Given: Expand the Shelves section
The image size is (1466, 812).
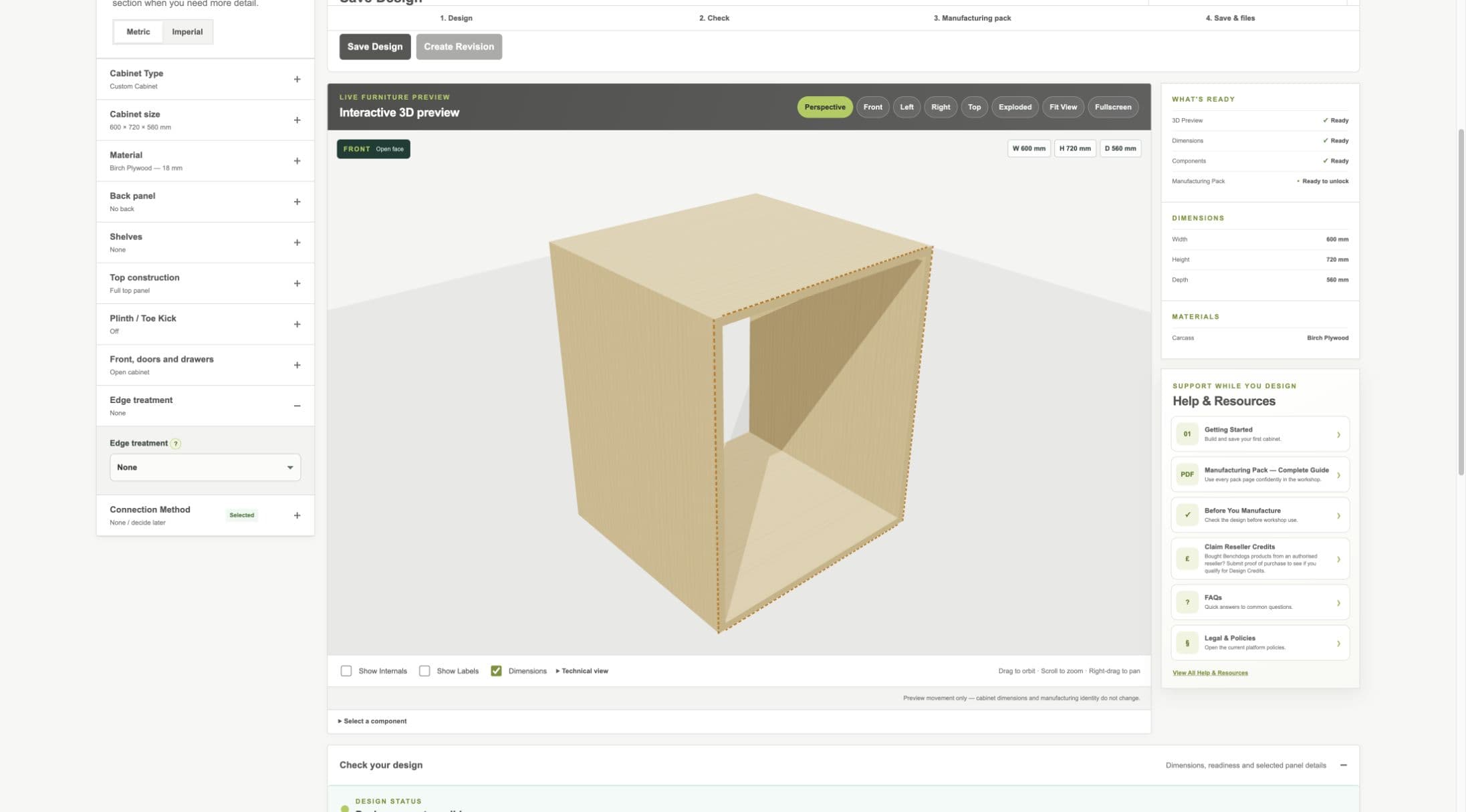Looking at the screenshot, I should click(205, 243).
